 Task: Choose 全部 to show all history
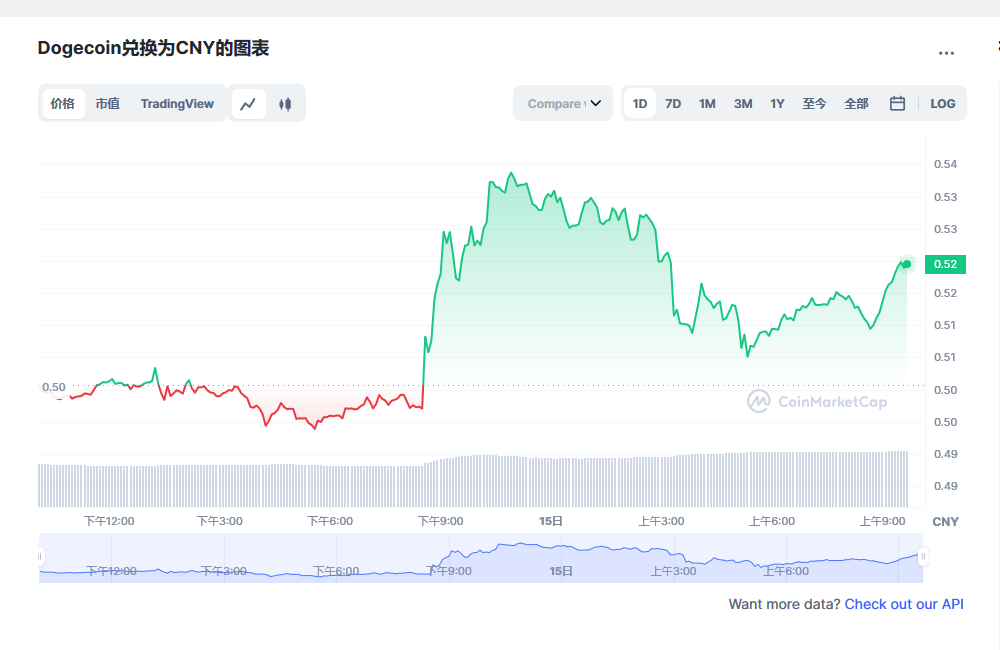pos(856,103)
